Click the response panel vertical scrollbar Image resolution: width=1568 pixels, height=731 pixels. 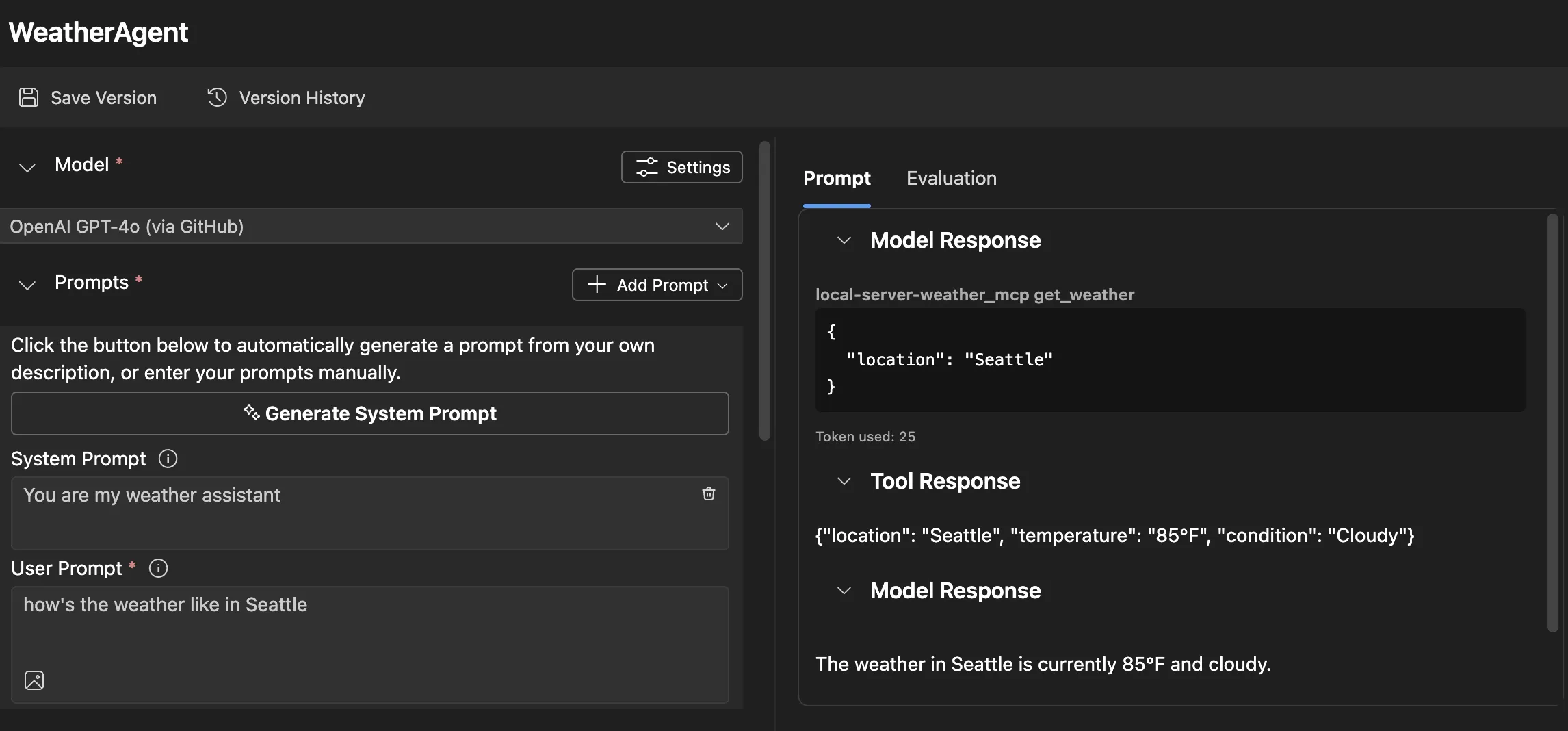coord(1553,423)
